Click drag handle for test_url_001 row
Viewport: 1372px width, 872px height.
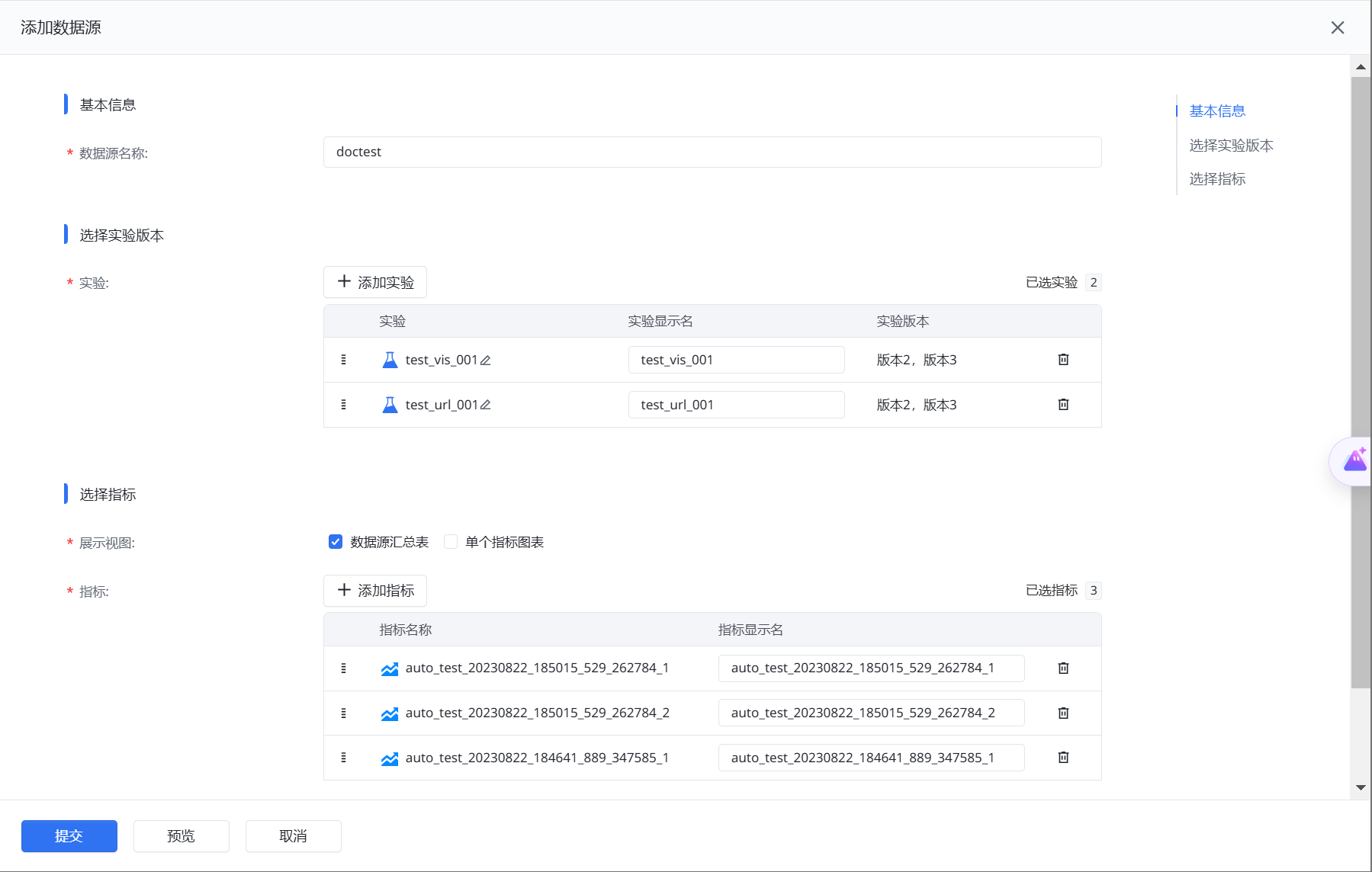343,405
